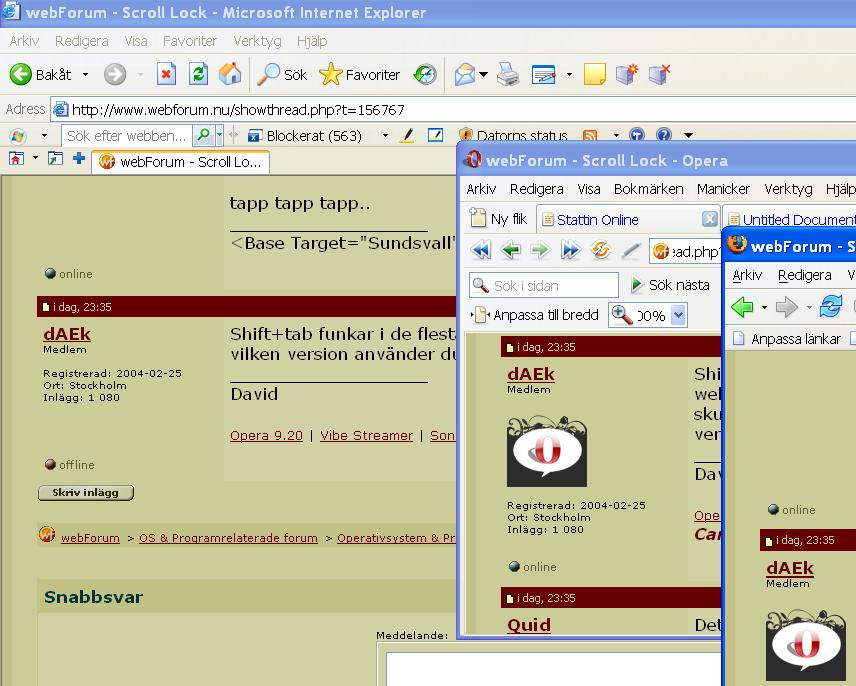The width and height of the screenshot is (856, 686).
Task: Follow the Opera 9.20 link in IE
Action: (266, 436)
